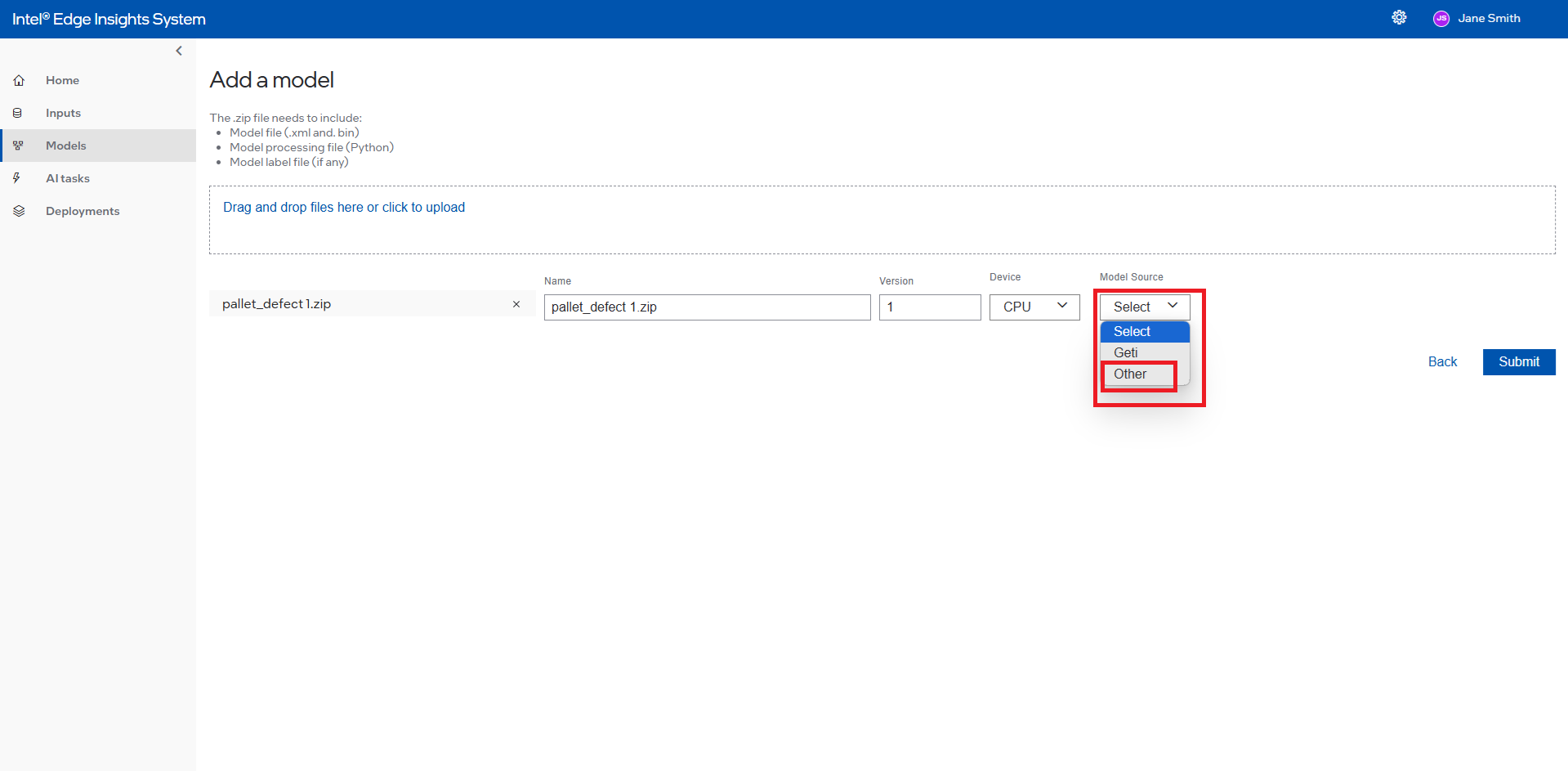Click the 'Model file (.xml and. bin)' bullet
This screenshot has height=771, width=1568.
tap(294, 132)
